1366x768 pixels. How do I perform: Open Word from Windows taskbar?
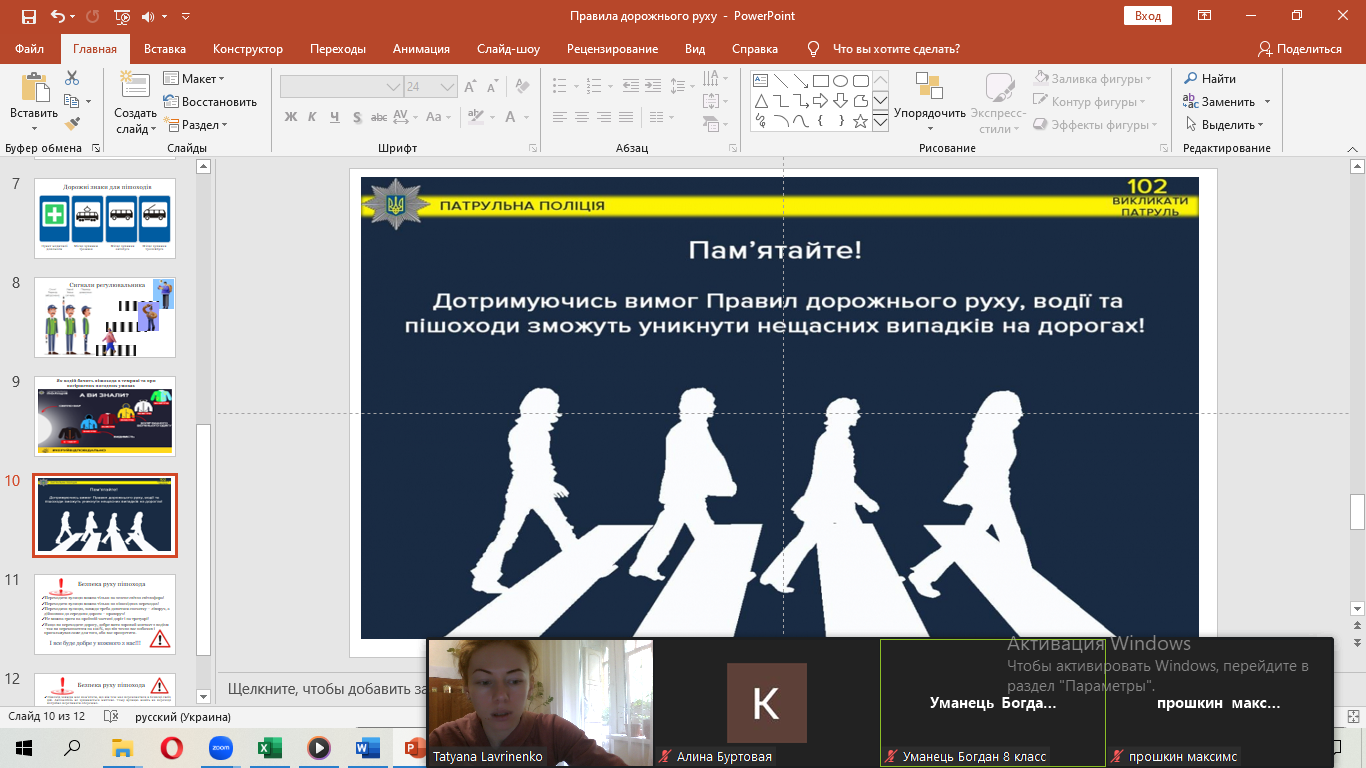click(x=366, y=747)
